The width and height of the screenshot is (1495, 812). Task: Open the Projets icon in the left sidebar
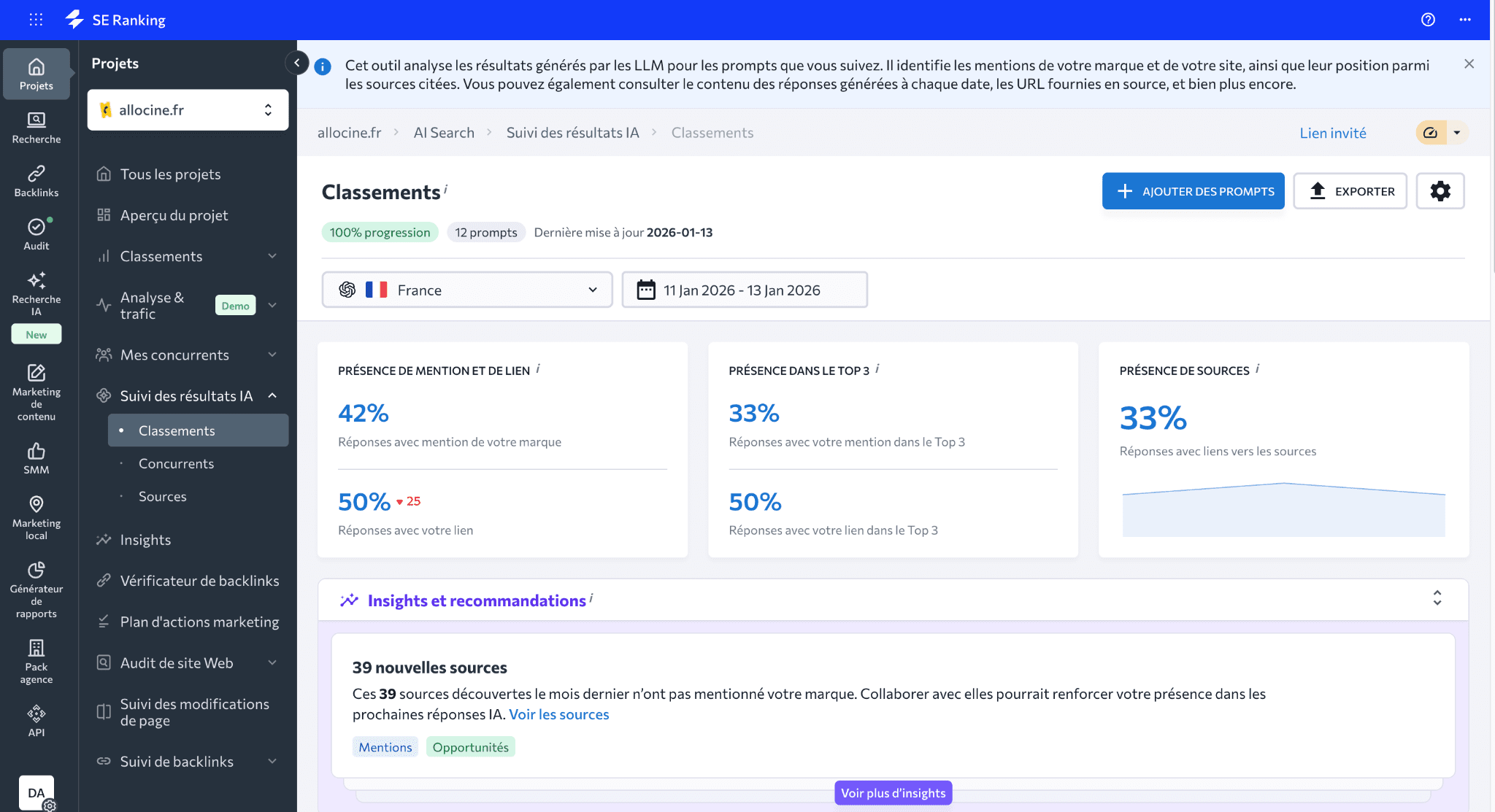36,72
